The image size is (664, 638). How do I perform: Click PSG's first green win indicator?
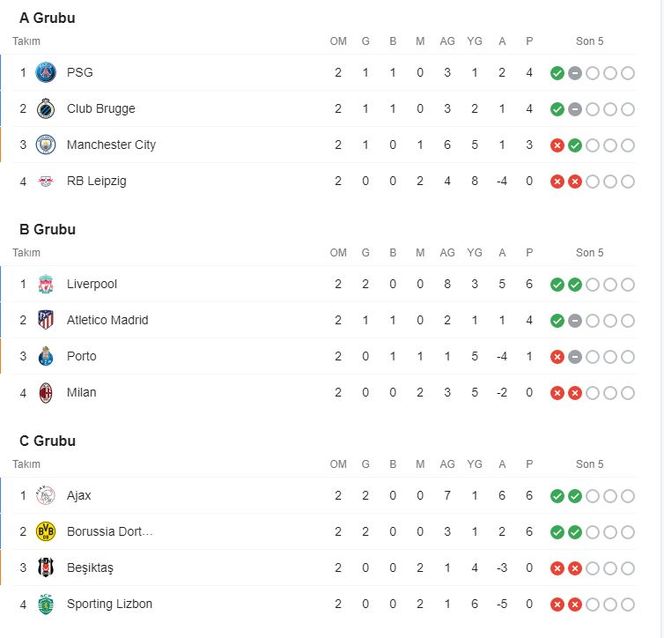(557, 73)
